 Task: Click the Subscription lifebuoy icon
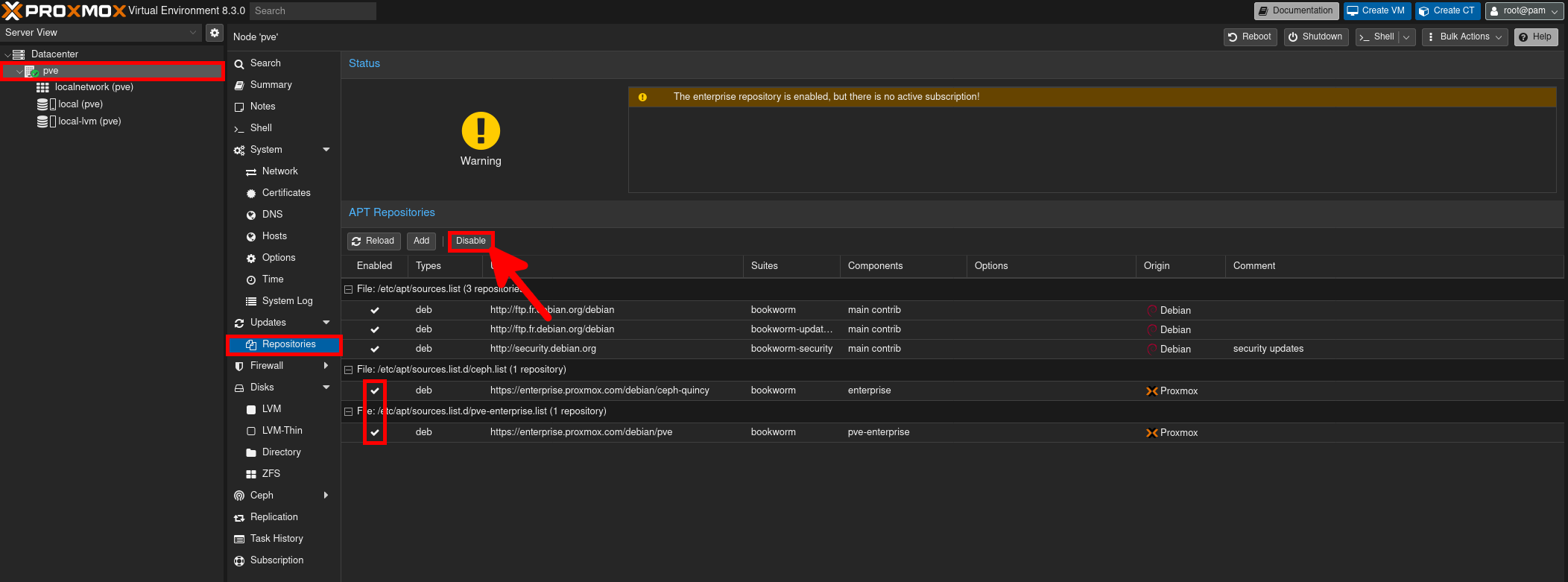(x=239, y=560)
